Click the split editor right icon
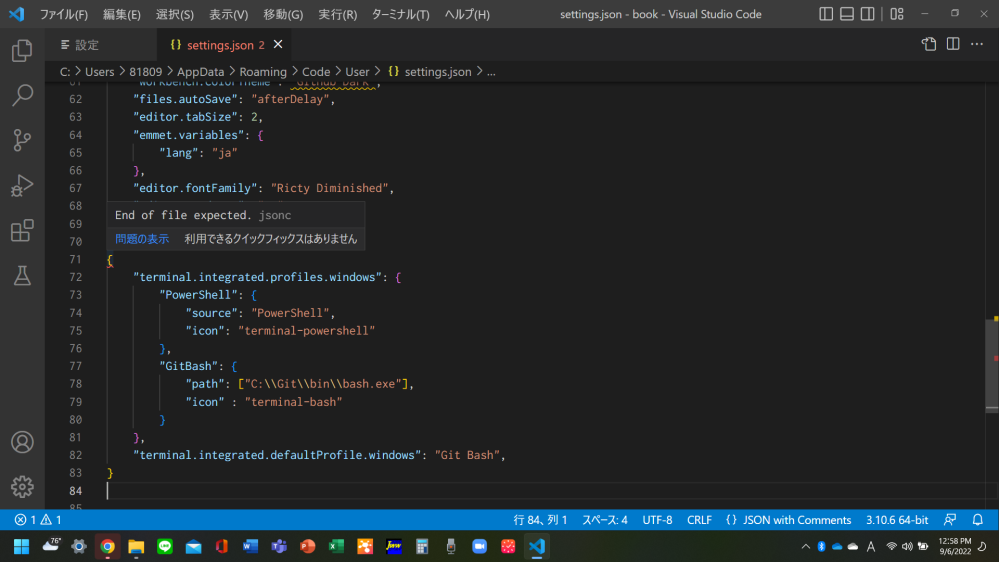 tap(953, 44)
